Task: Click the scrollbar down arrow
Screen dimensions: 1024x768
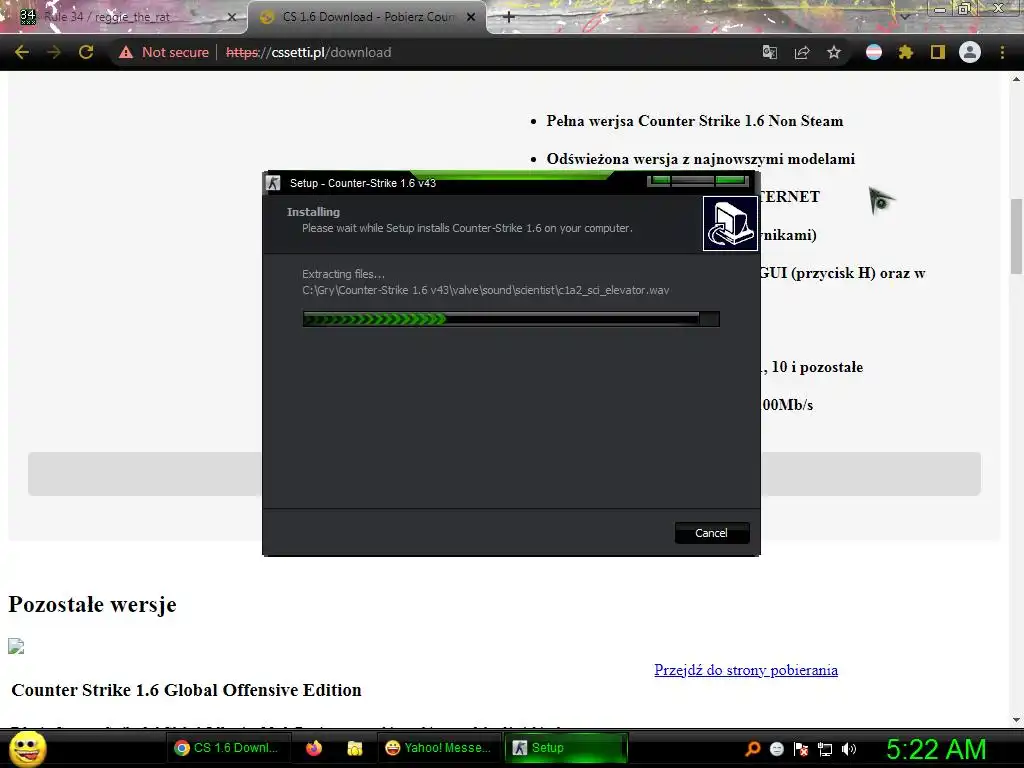Action: click(1016, 720)
